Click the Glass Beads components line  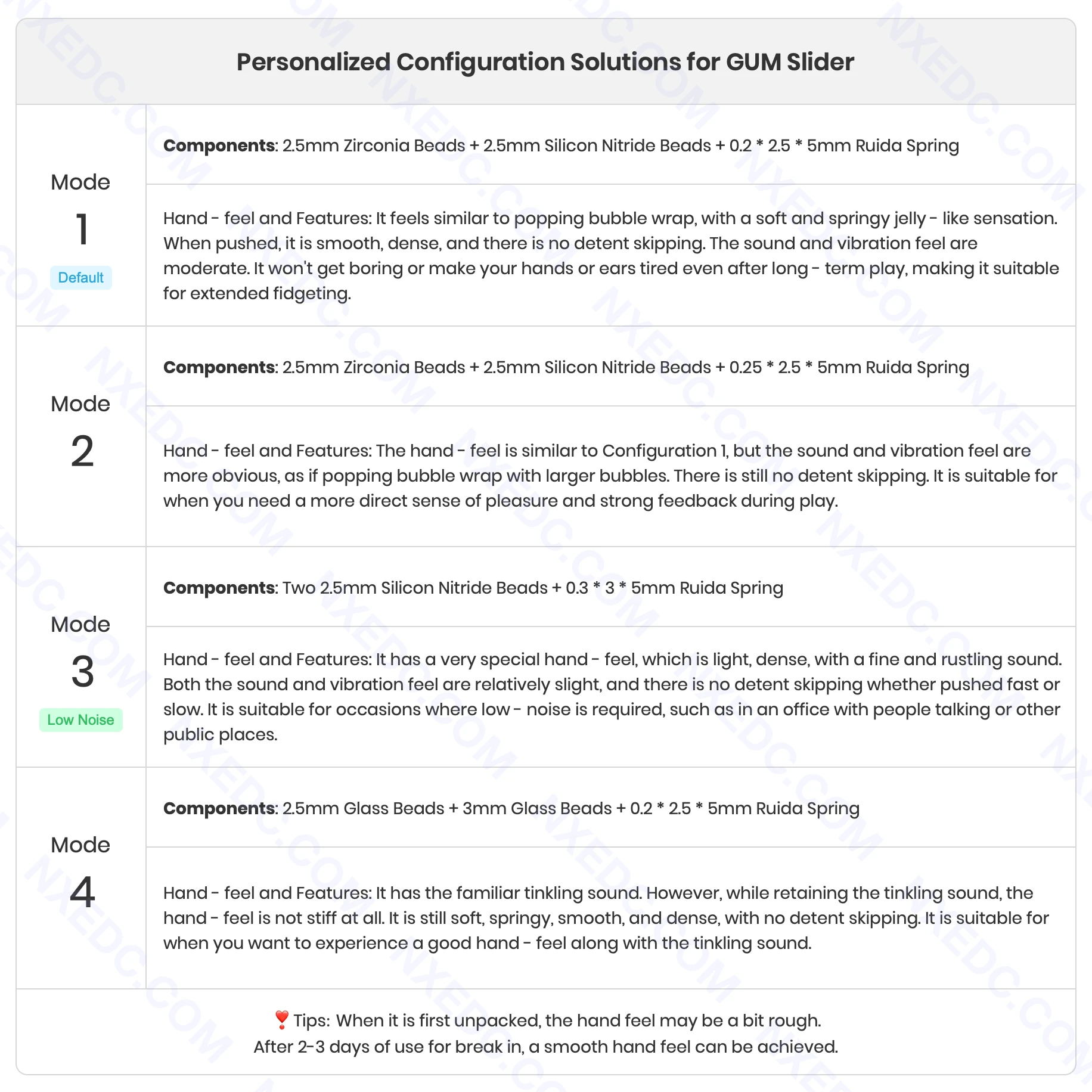click(511, 808)
